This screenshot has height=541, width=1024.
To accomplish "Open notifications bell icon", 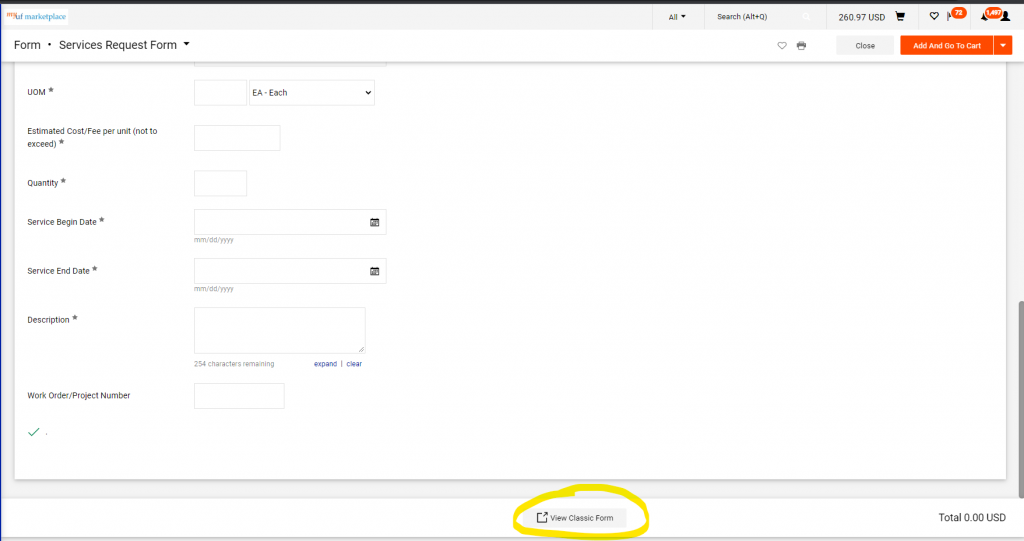I will [x=986, y=16].
